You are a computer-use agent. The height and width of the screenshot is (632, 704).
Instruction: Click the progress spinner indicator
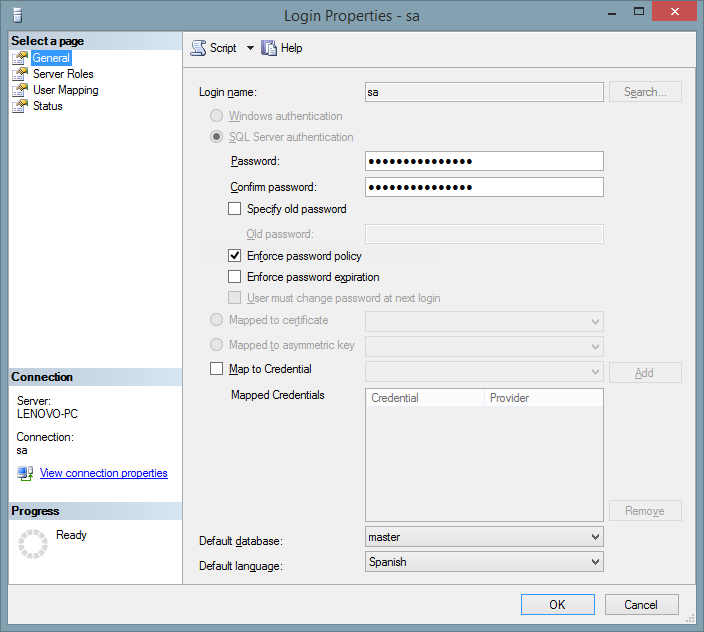pos(33,544)
